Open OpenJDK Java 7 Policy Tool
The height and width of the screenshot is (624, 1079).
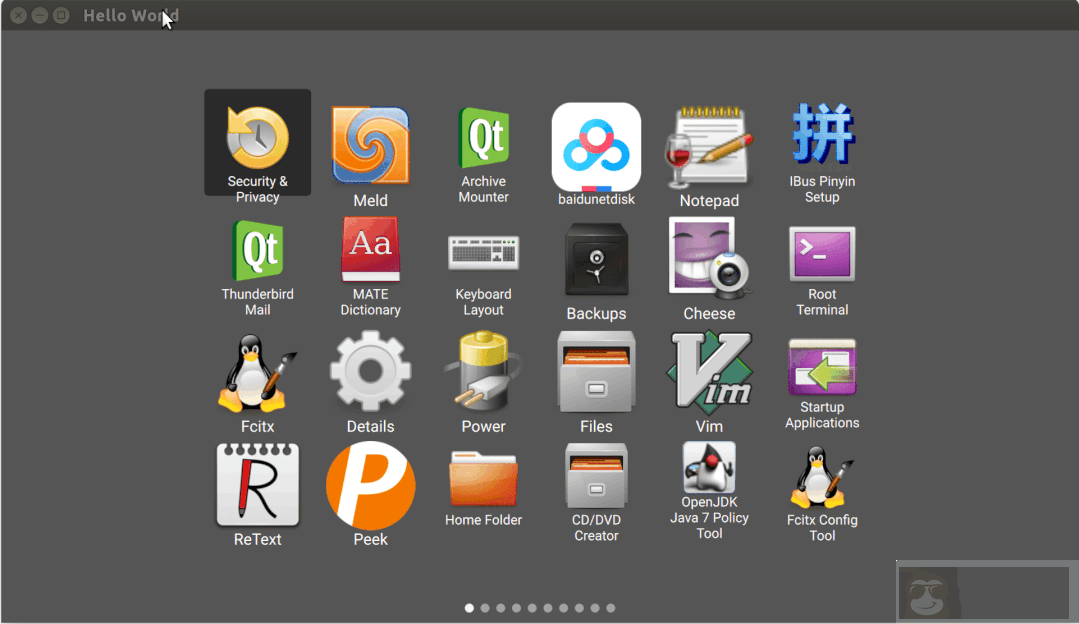[709, 468]
